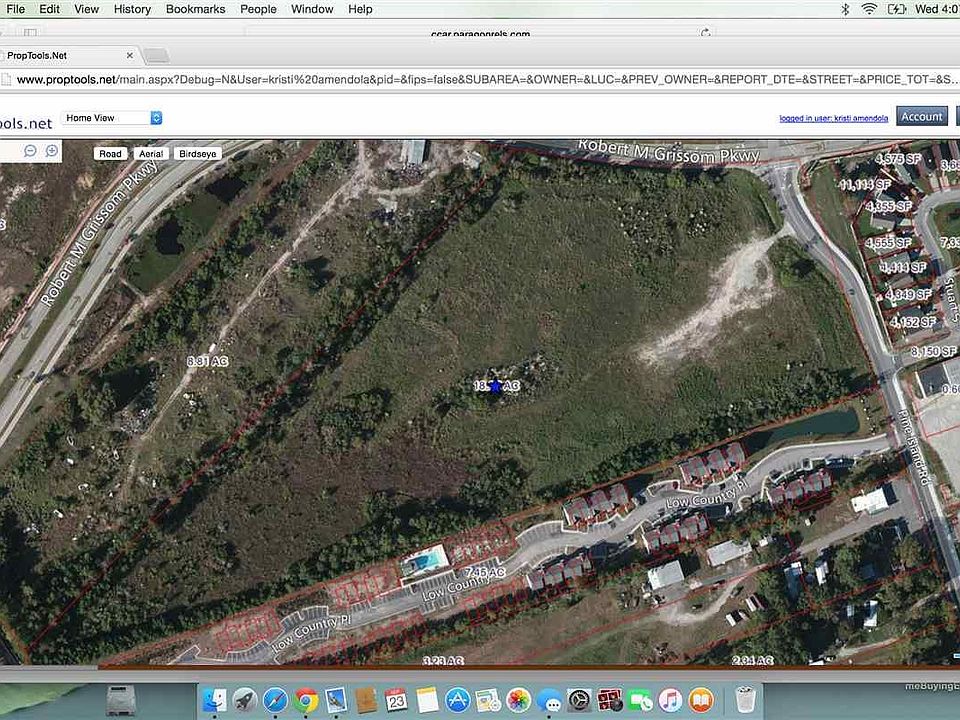Zoom out the map with minus icon
This screenshot has height=720, width=960.
pos(30,151)
